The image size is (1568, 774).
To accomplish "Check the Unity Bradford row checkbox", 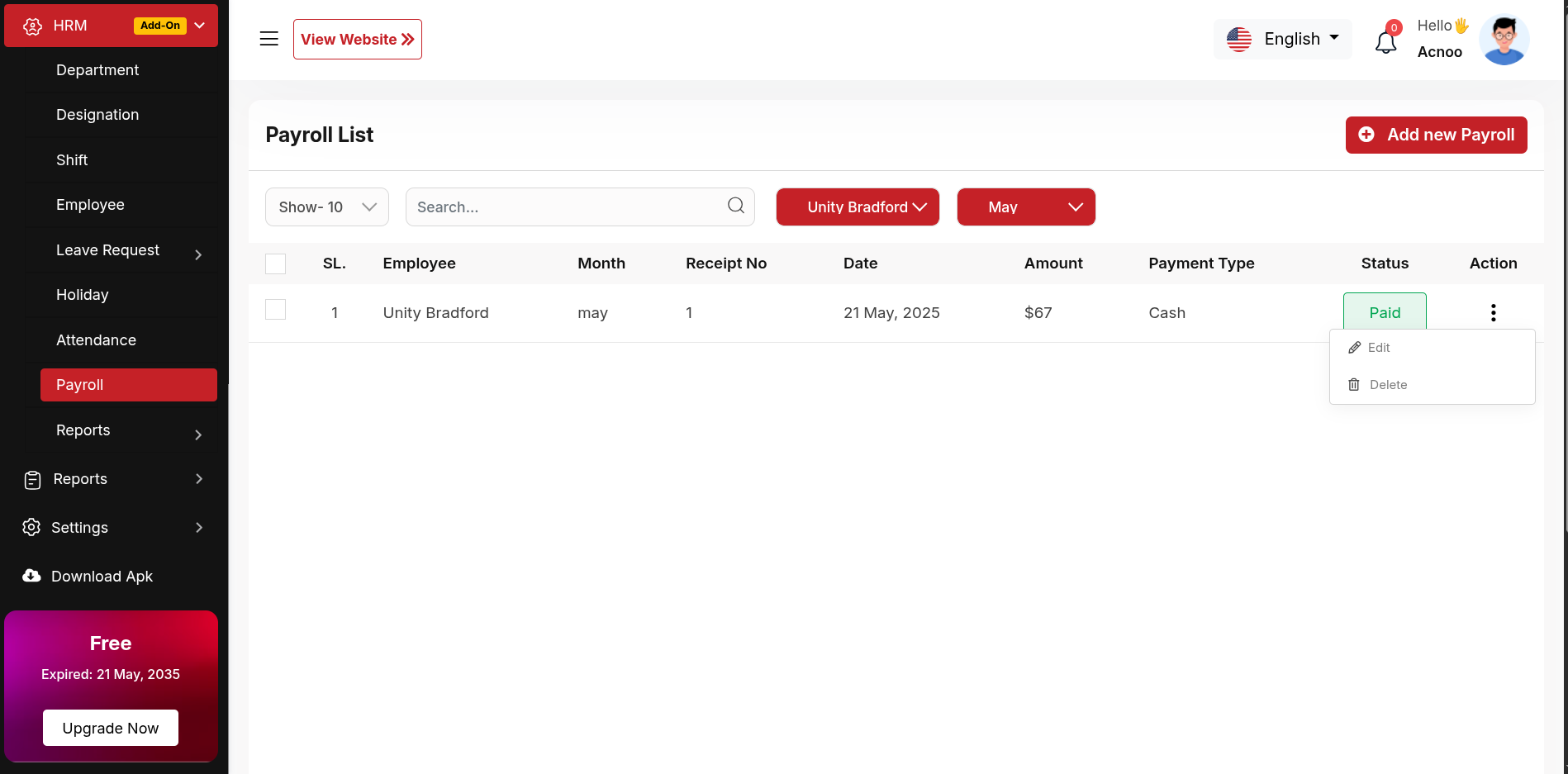I will point(275,310).
